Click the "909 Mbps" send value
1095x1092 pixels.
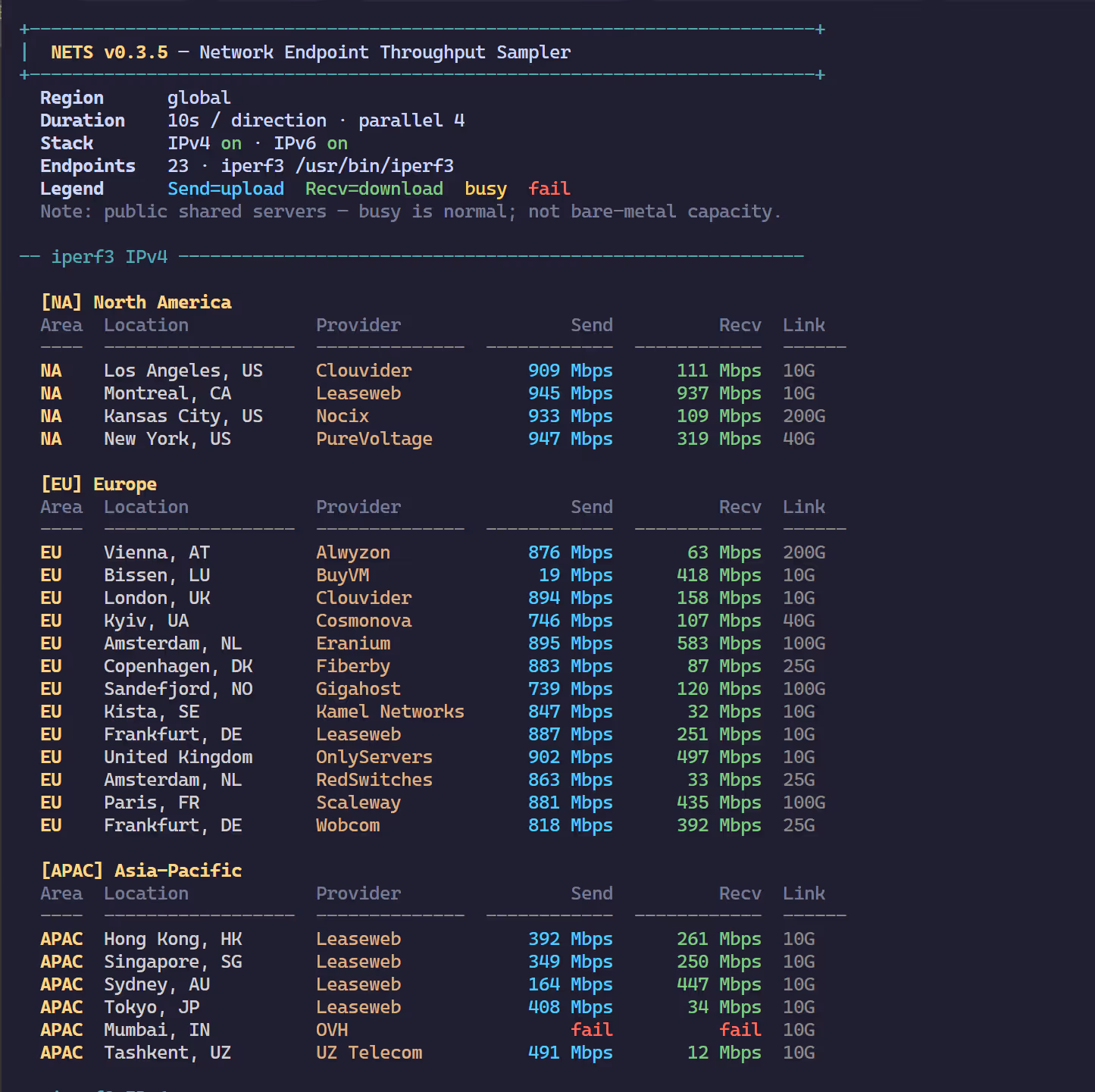click(x=571, y=371)
